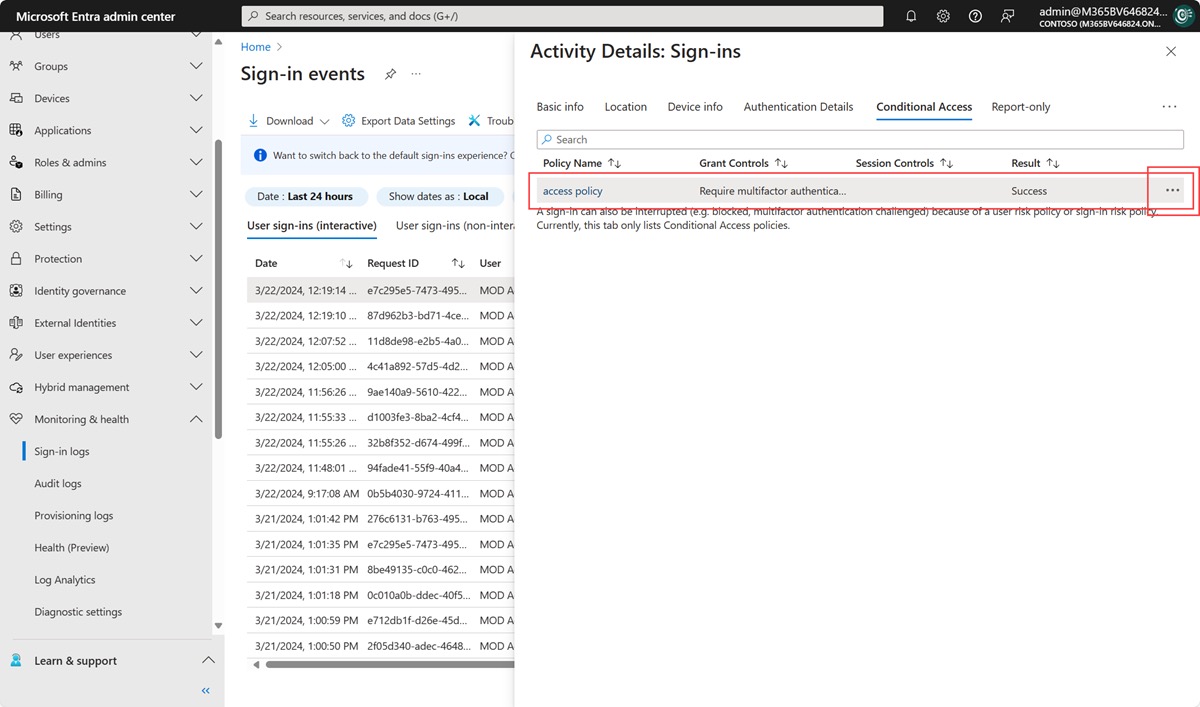
Task: Click the Devices sidebar icon
Action: pyautogui.click(x=16, y=98)
